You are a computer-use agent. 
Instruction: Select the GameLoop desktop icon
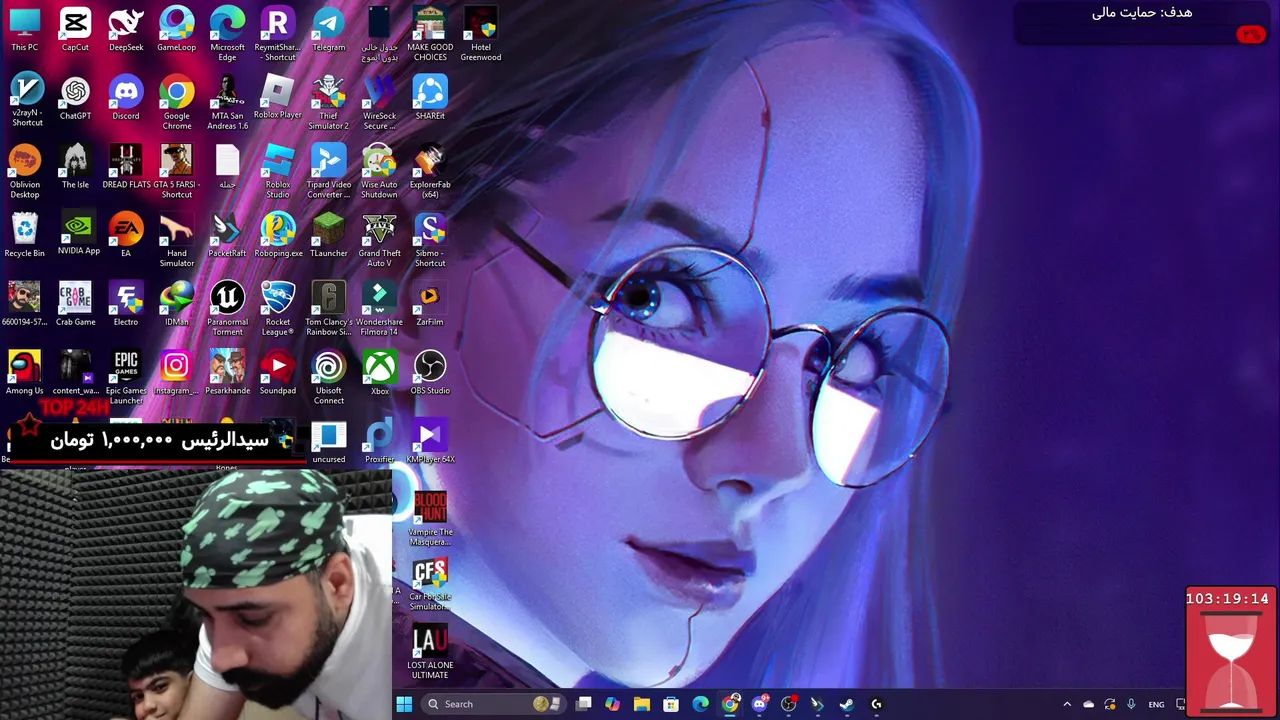click(177, 29)
